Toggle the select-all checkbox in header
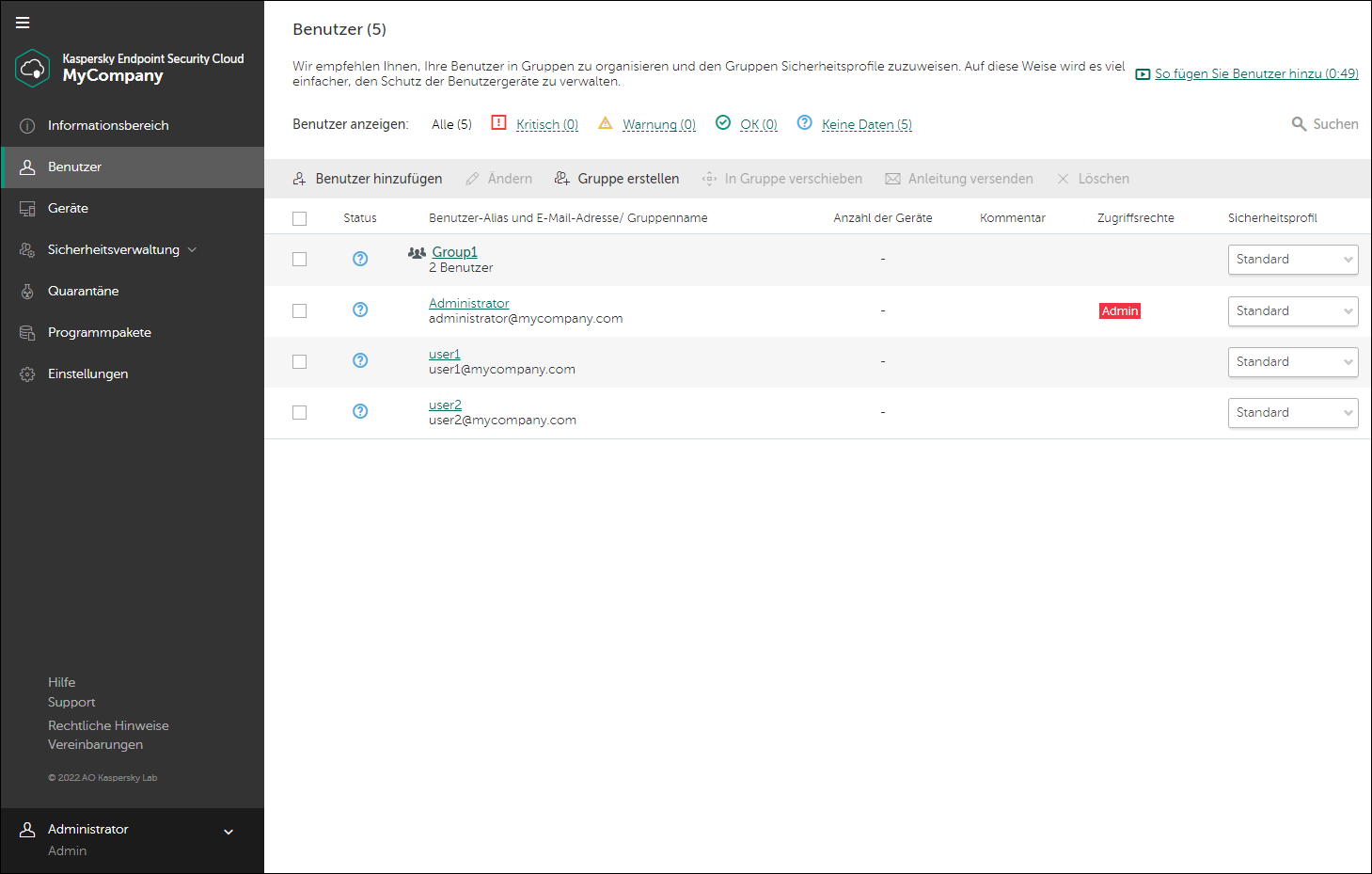The height and width of the screenshot is (874, 1372). click(300, 218)
